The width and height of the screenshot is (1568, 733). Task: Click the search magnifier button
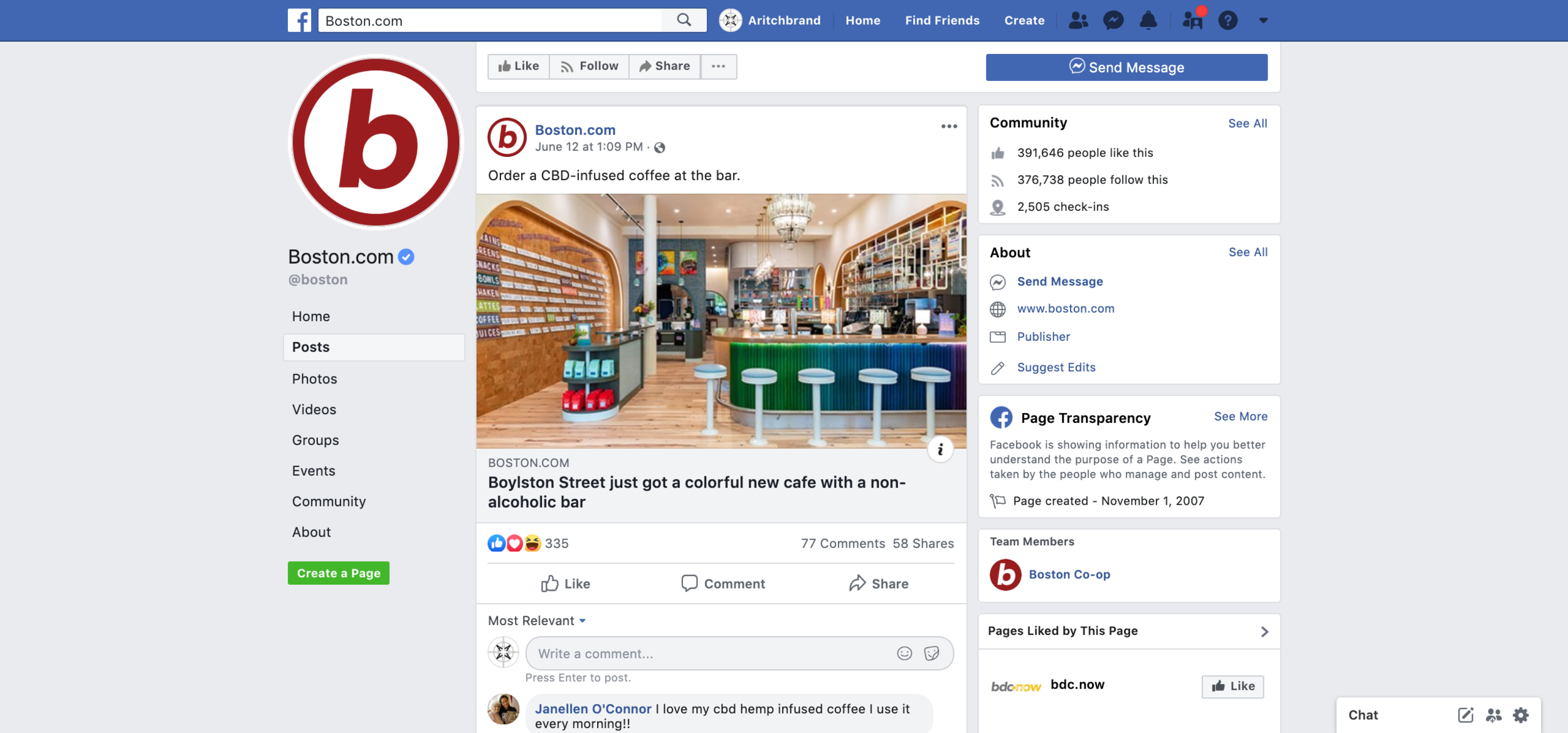pos(684,20)
